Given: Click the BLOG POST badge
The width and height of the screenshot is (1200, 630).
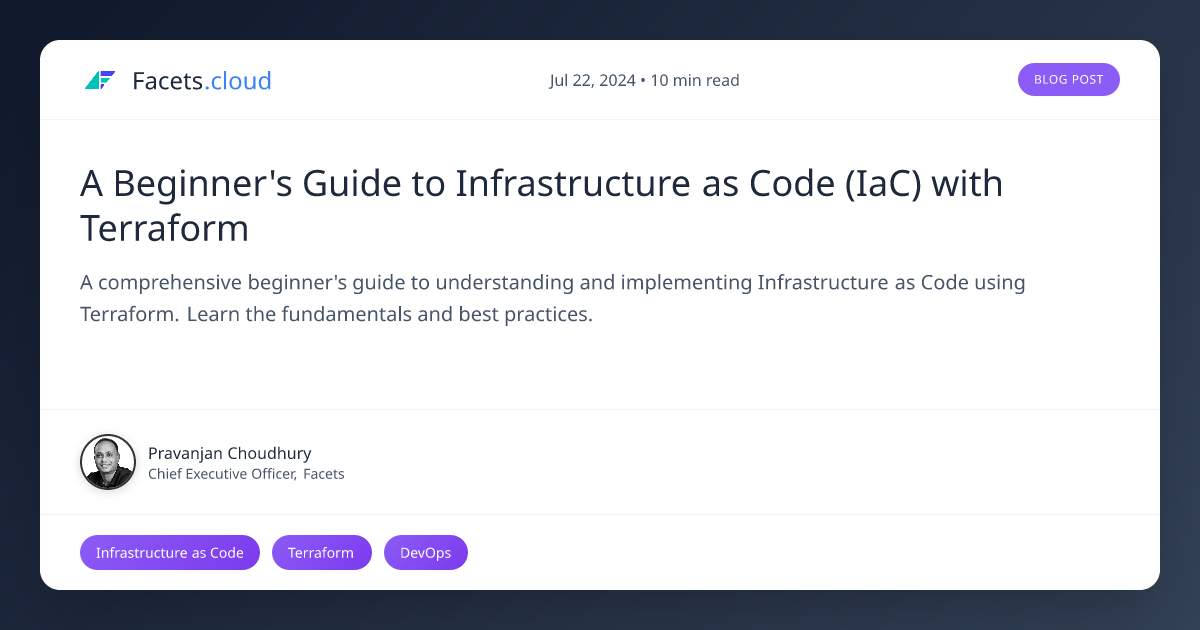Looking at the screenshot, I should pos(1069,79).
